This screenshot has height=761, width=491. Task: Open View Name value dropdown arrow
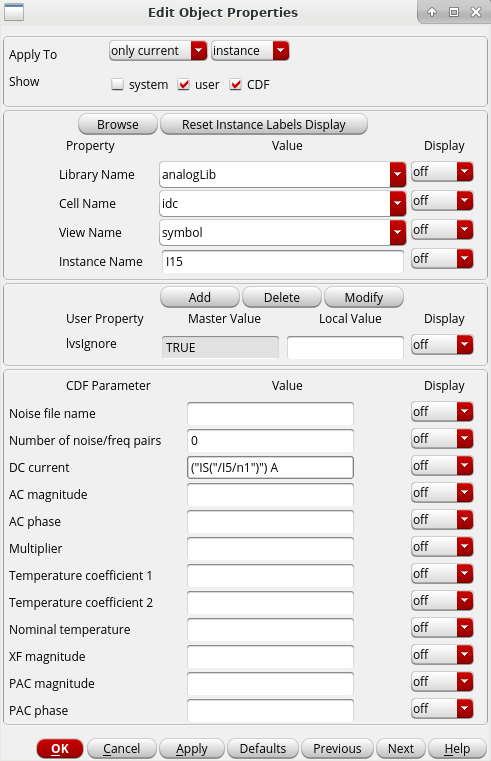(x=397, y=232)
